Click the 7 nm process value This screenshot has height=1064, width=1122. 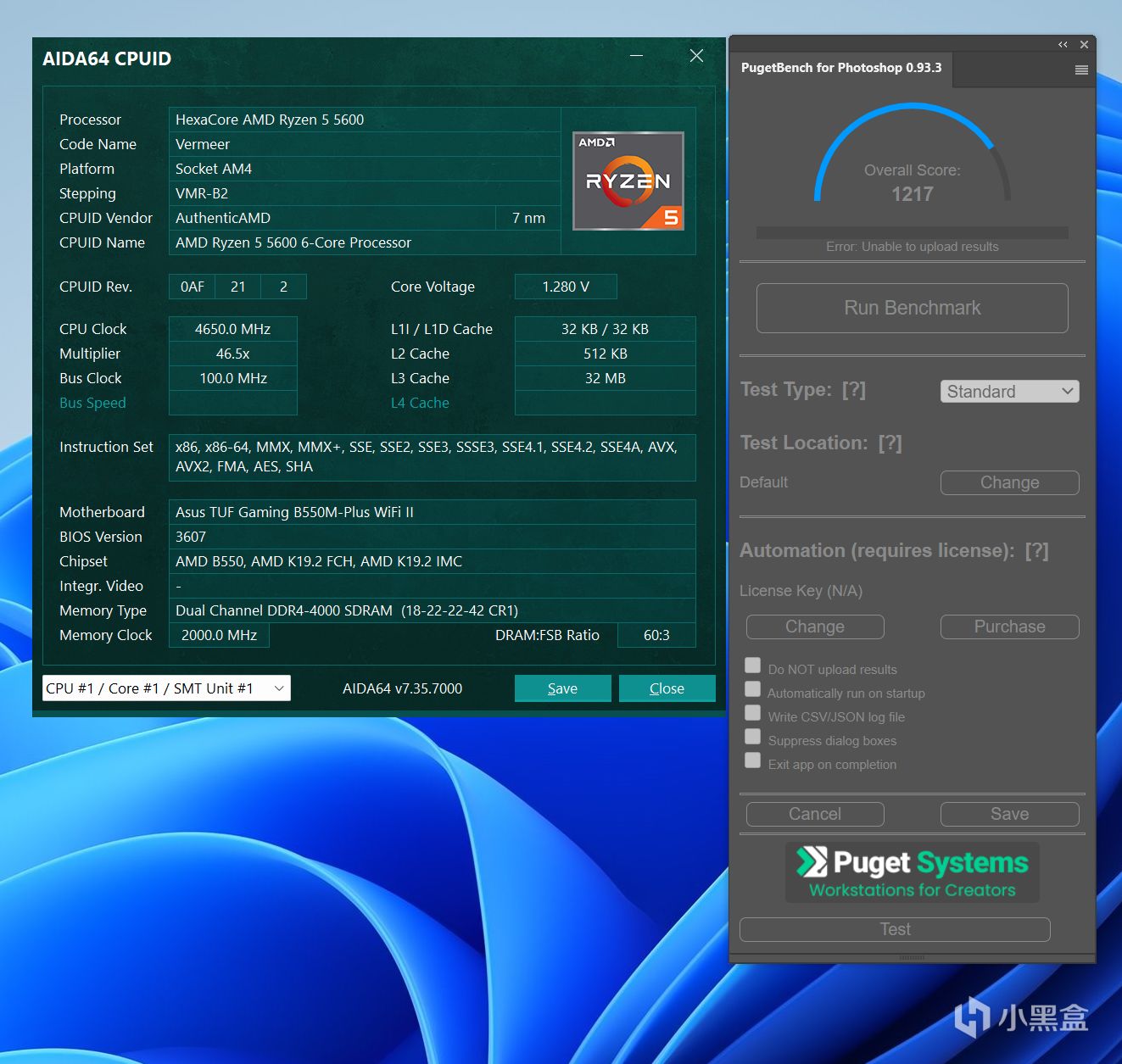(528, 218)
